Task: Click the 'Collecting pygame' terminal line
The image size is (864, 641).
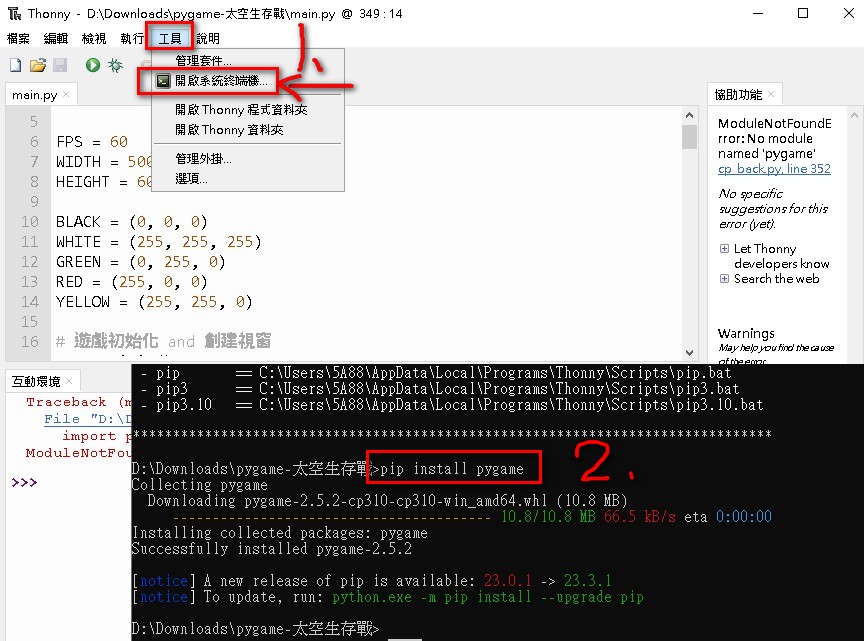Action: click(200, 485)
